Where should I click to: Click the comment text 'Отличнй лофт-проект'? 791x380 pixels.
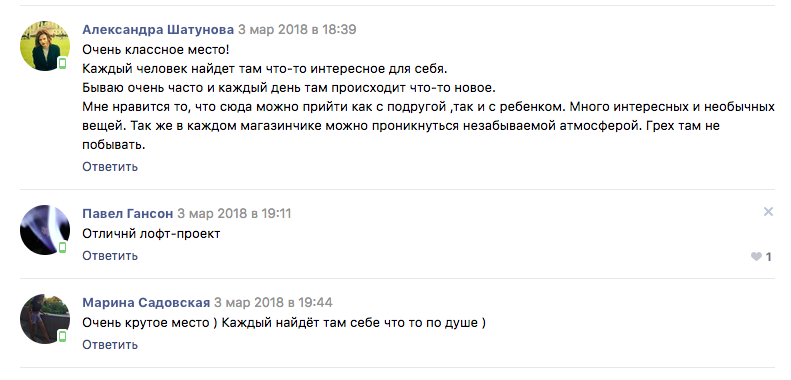151,234
